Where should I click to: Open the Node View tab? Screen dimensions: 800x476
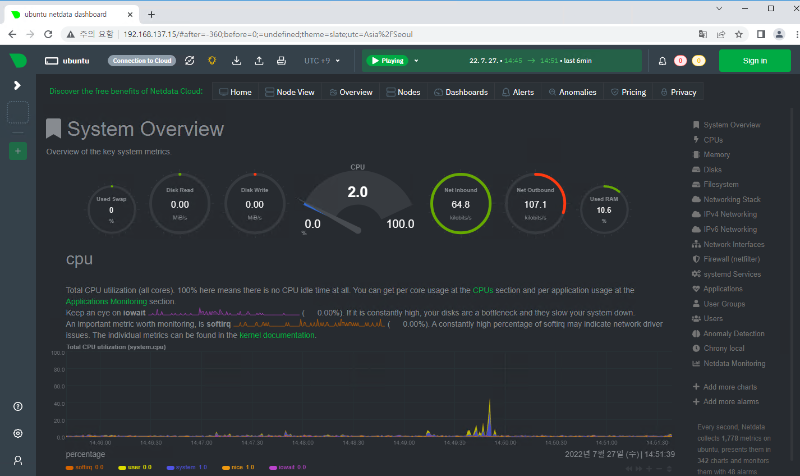[292, 92]
